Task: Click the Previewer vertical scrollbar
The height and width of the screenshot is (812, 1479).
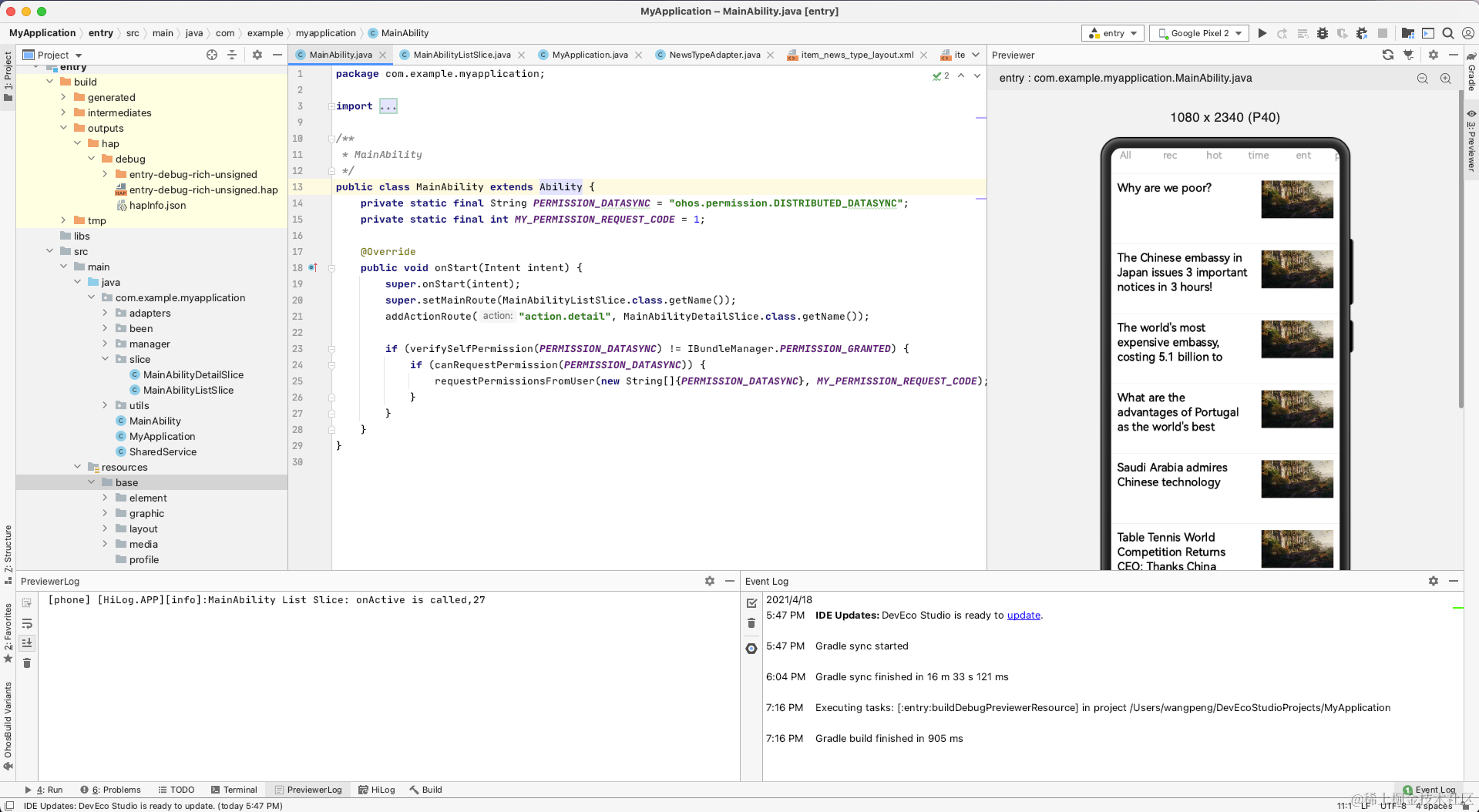Action: click(x=1460, y=247)
